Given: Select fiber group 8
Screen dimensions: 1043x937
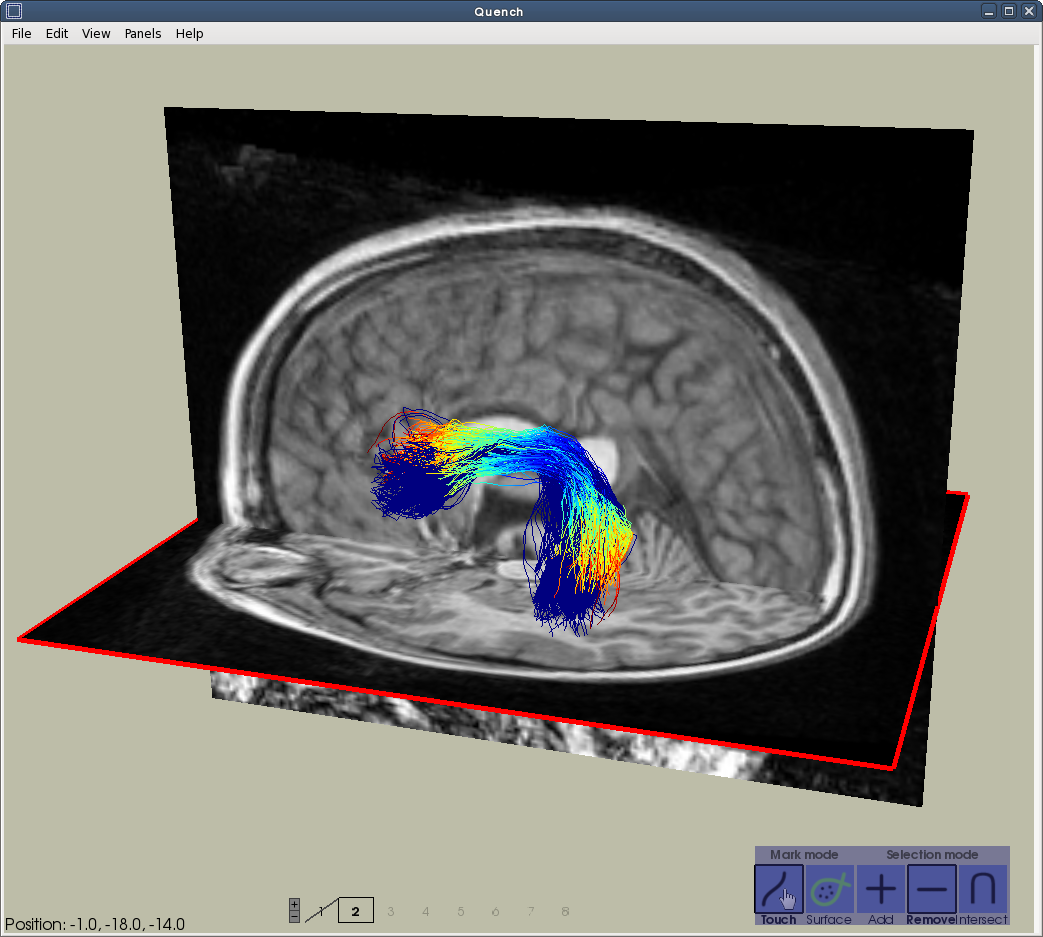Looking at the screenshot, I should (565, 911).
